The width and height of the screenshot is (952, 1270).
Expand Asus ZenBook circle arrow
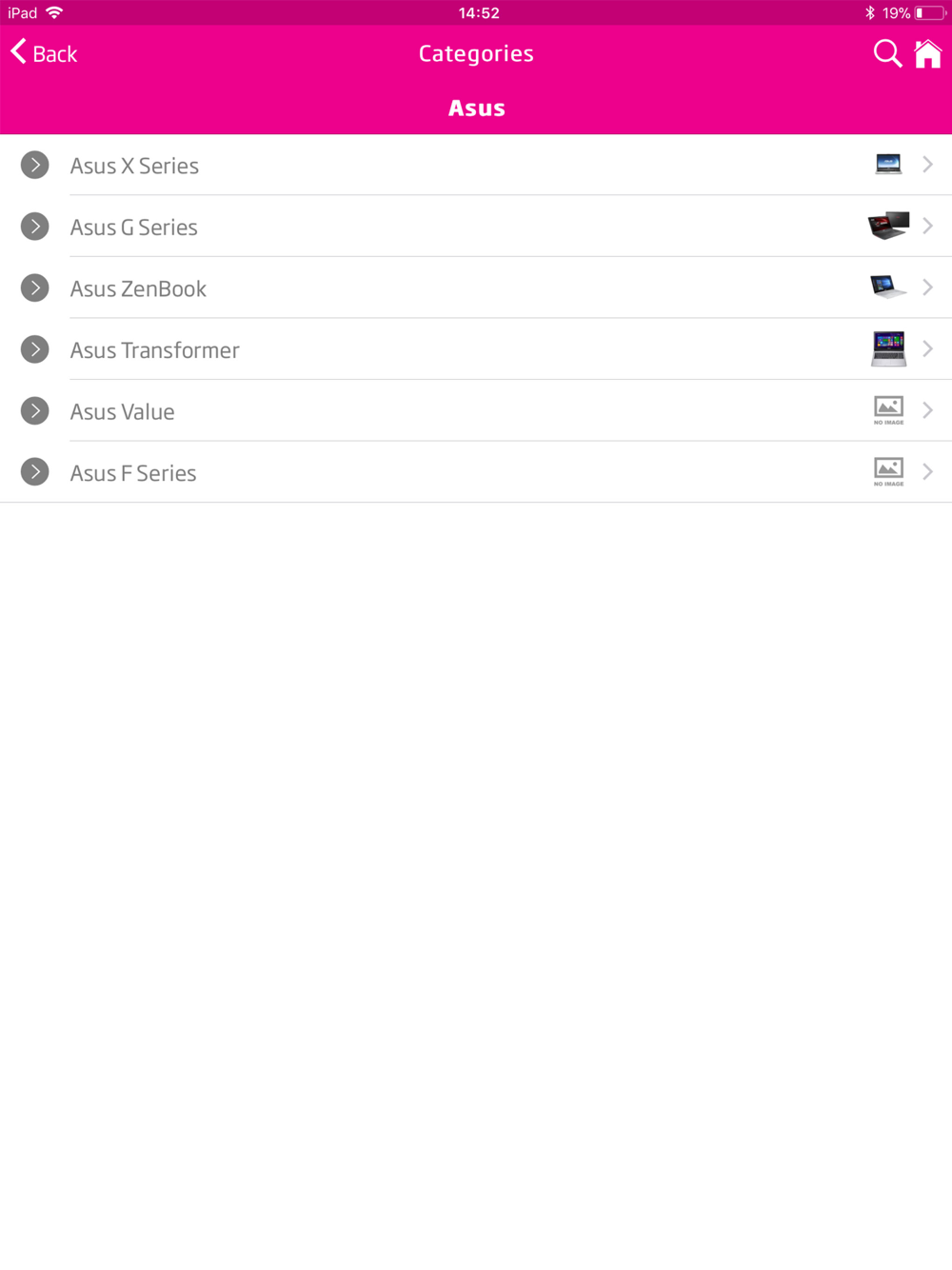point(35,288)
